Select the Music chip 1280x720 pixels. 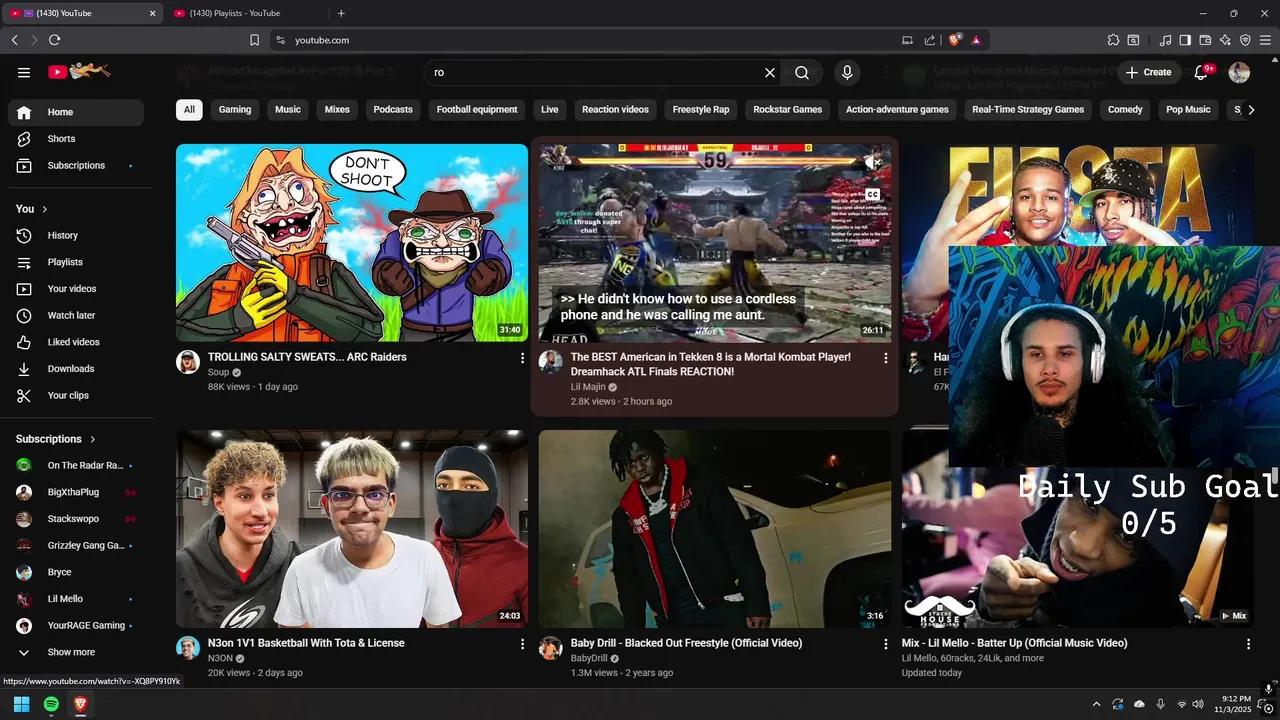click(x=288, y=110)
